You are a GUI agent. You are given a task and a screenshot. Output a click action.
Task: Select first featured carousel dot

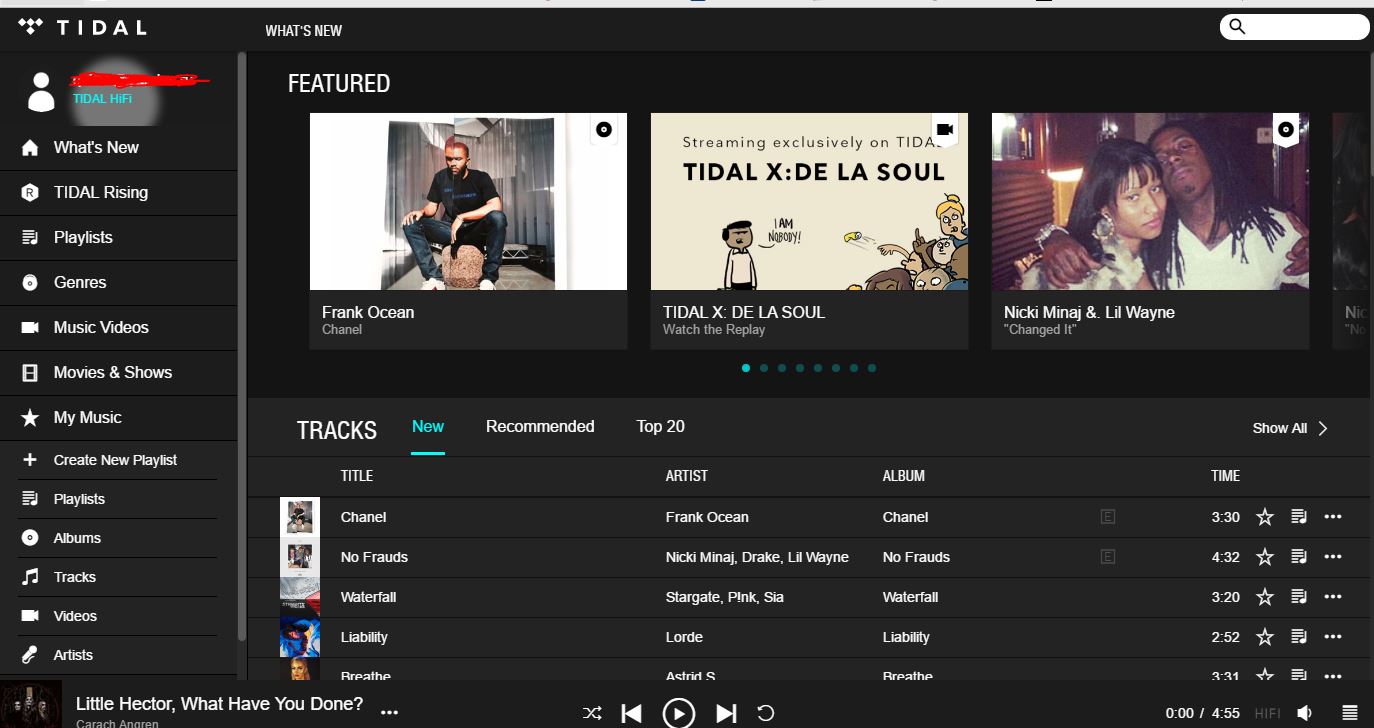746,368
